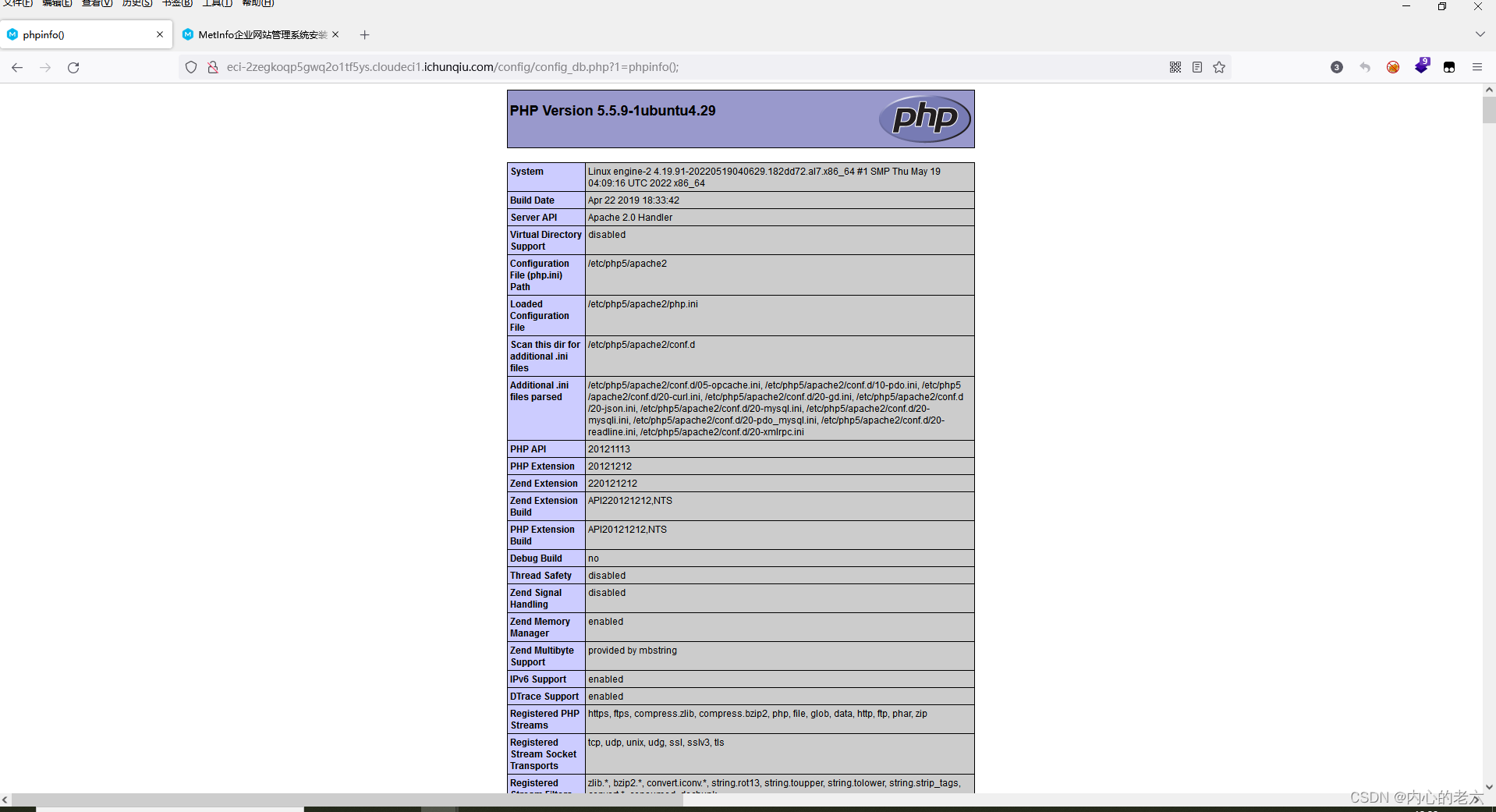Click the Apache 2.0 Handler value
1496x812 pixels.
point(630,218)
